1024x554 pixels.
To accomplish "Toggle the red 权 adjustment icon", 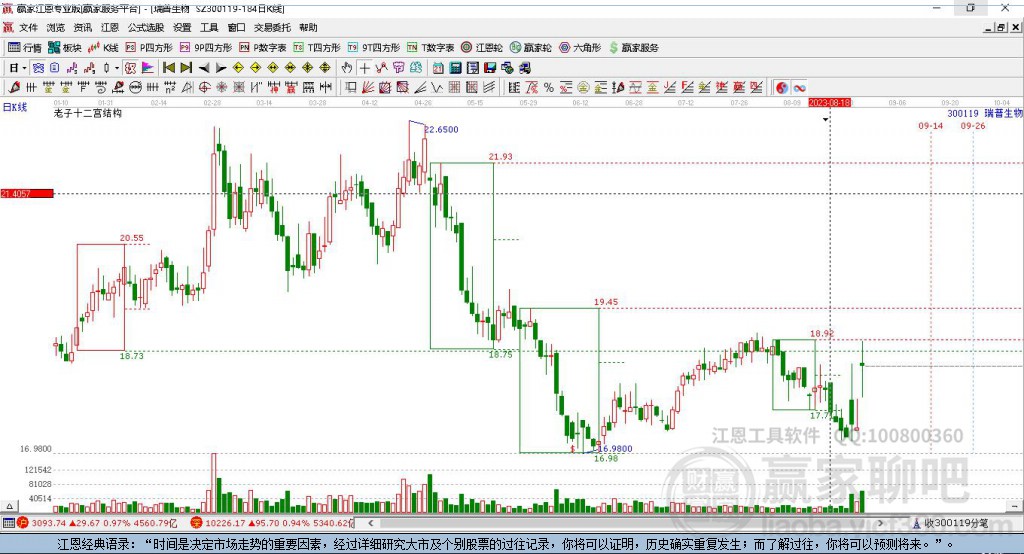I will (x=130, y=68).
